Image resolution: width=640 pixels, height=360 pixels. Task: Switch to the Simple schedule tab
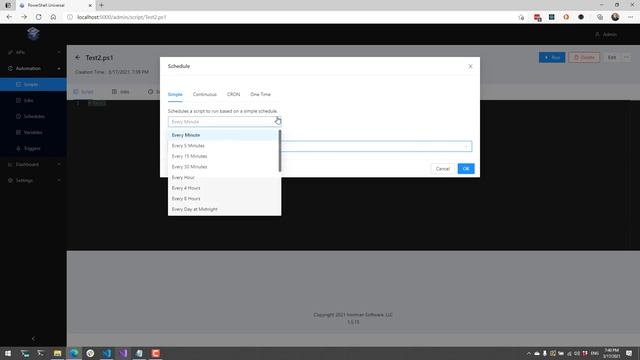pos(175,94)
